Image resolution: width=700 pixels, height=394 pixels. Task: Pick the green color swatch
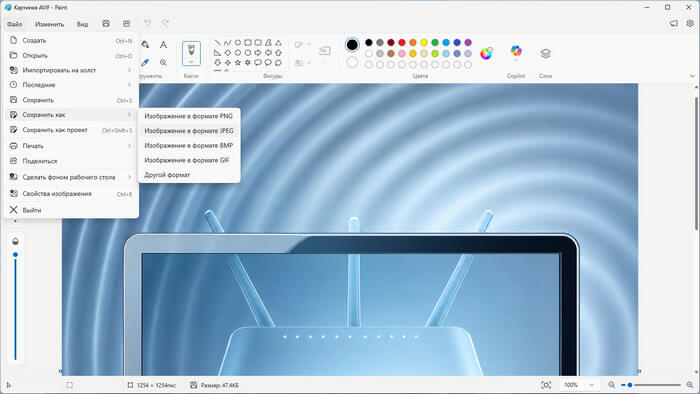pos(435,42)
